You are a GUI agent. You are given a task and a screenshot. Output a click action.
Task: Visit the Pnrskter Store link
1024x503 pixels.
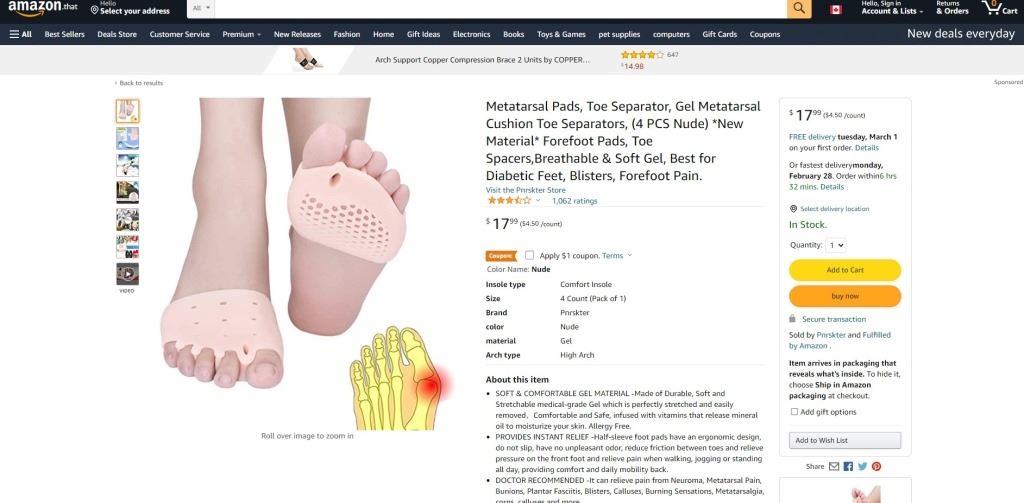[526, 190]
